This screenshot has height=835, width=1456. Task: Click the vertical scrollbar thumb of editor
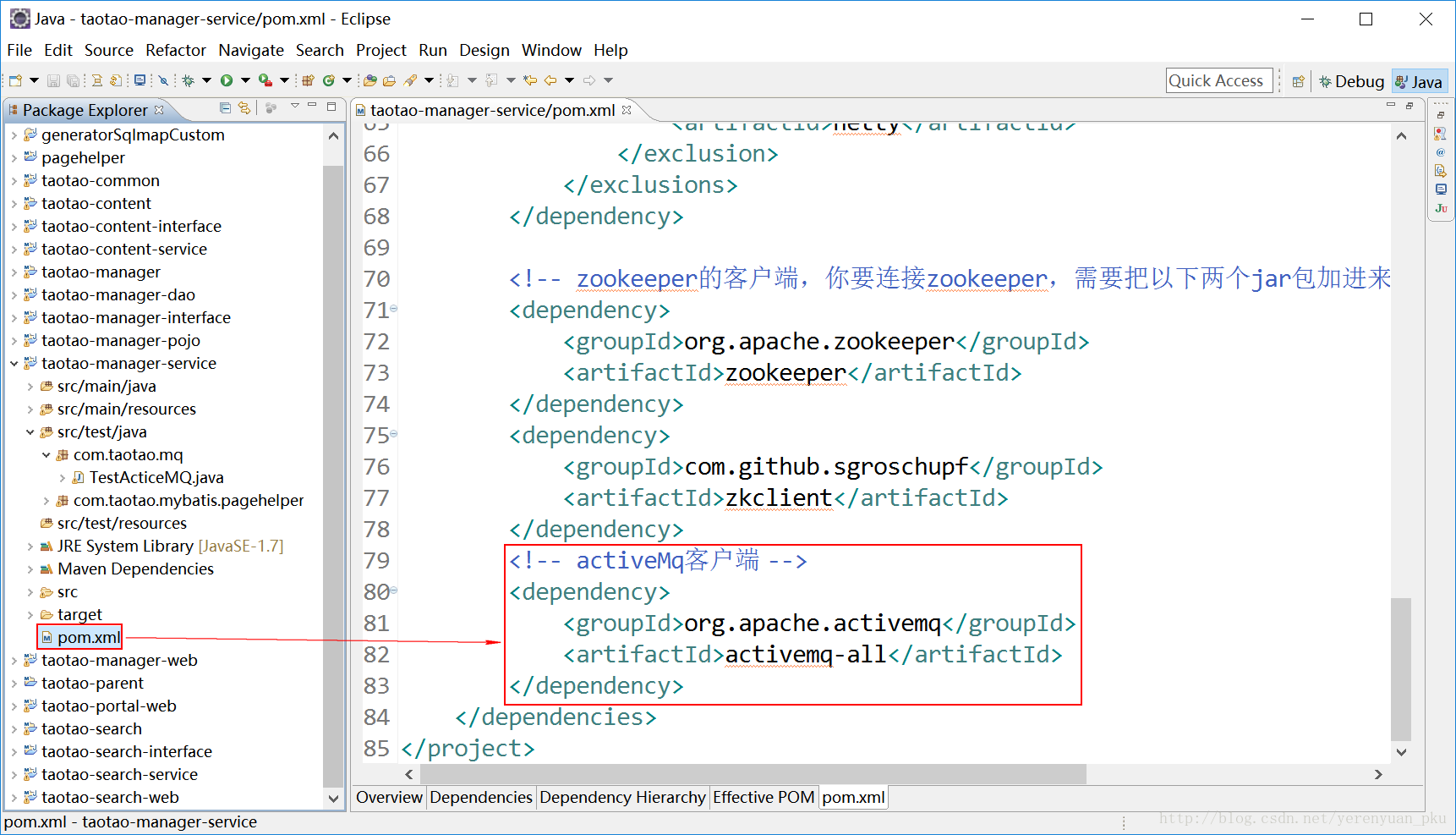[x=1401, y=668]
